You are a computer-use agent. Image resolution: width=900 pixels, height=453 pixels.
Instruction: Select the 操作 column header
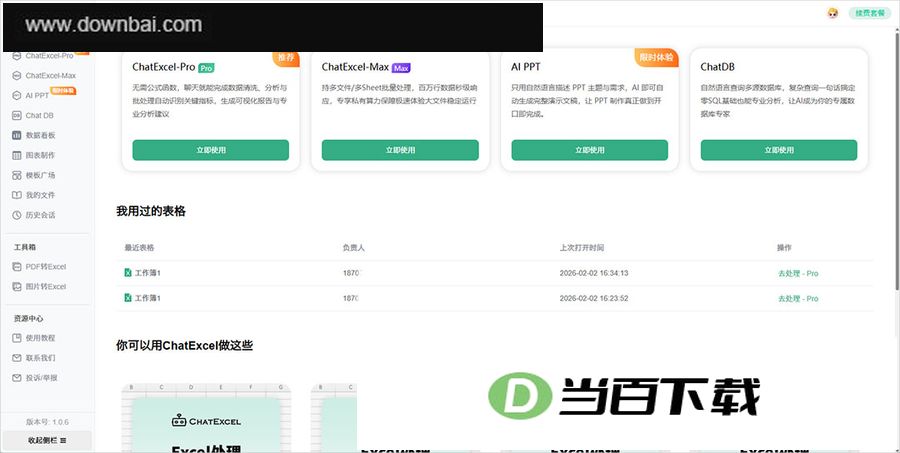click(x=784, y=247)
